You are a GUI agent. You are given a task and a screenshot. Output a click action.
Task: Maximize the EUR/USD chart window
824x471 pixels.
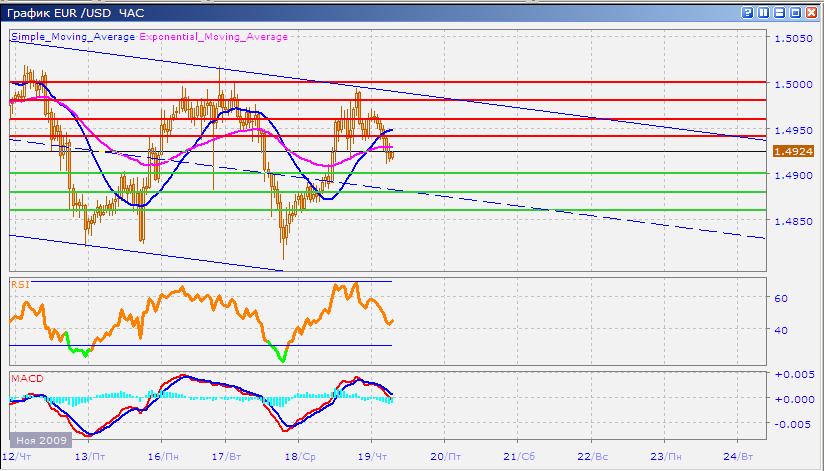pos(794,12)
